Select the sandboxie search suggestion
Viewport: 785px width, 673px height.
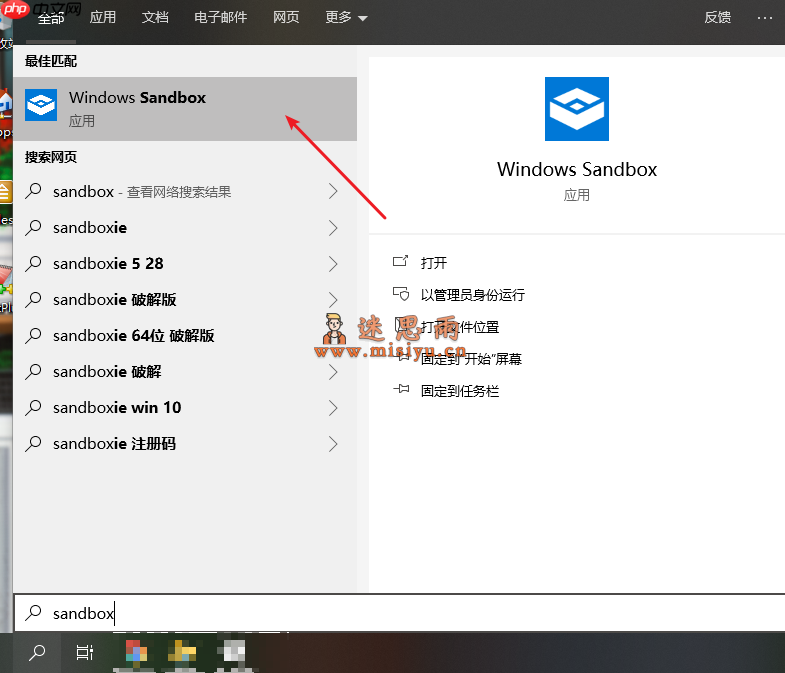[185, 228]
